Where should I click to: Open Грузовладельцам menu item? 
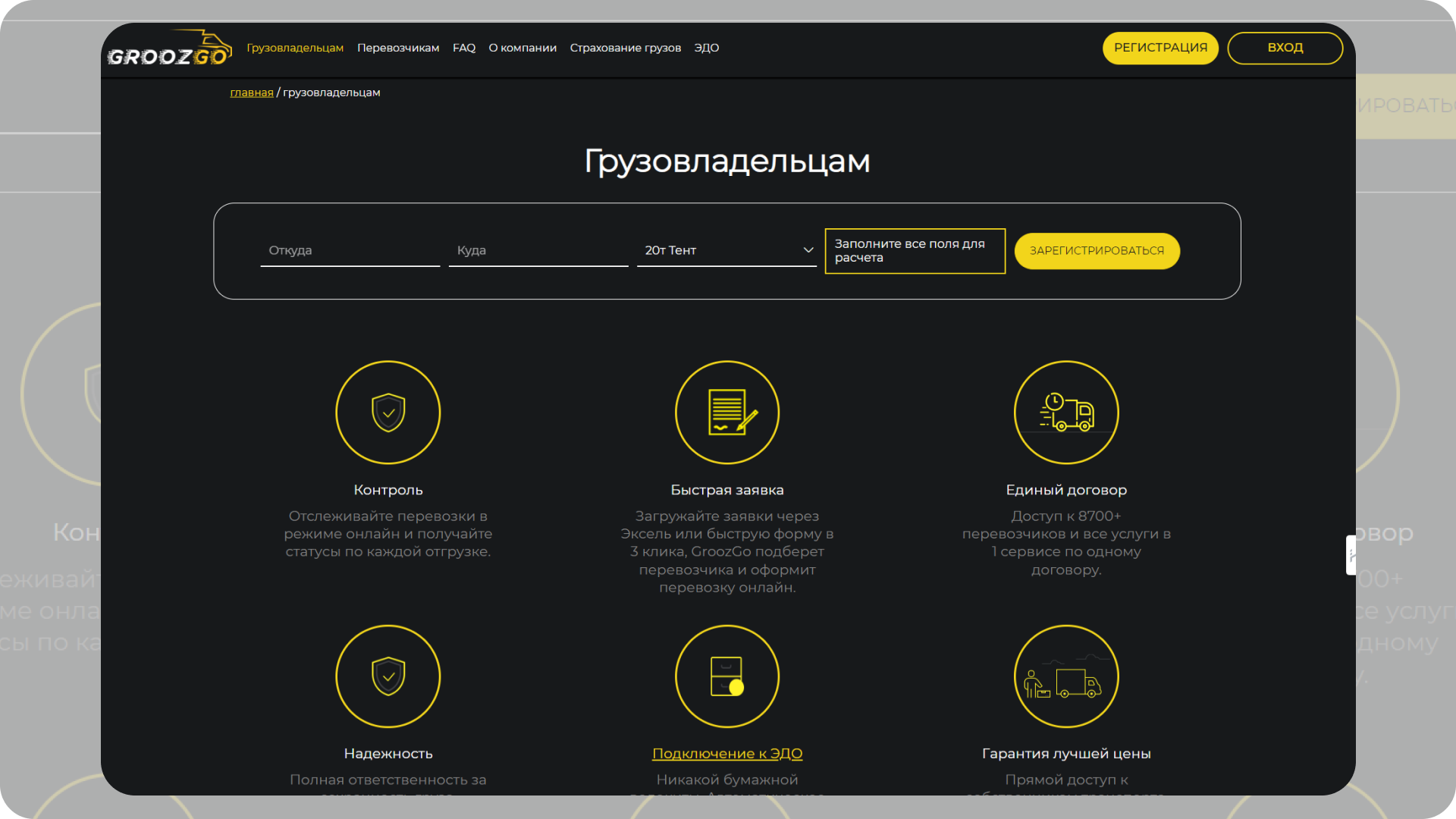coord(295,48)
